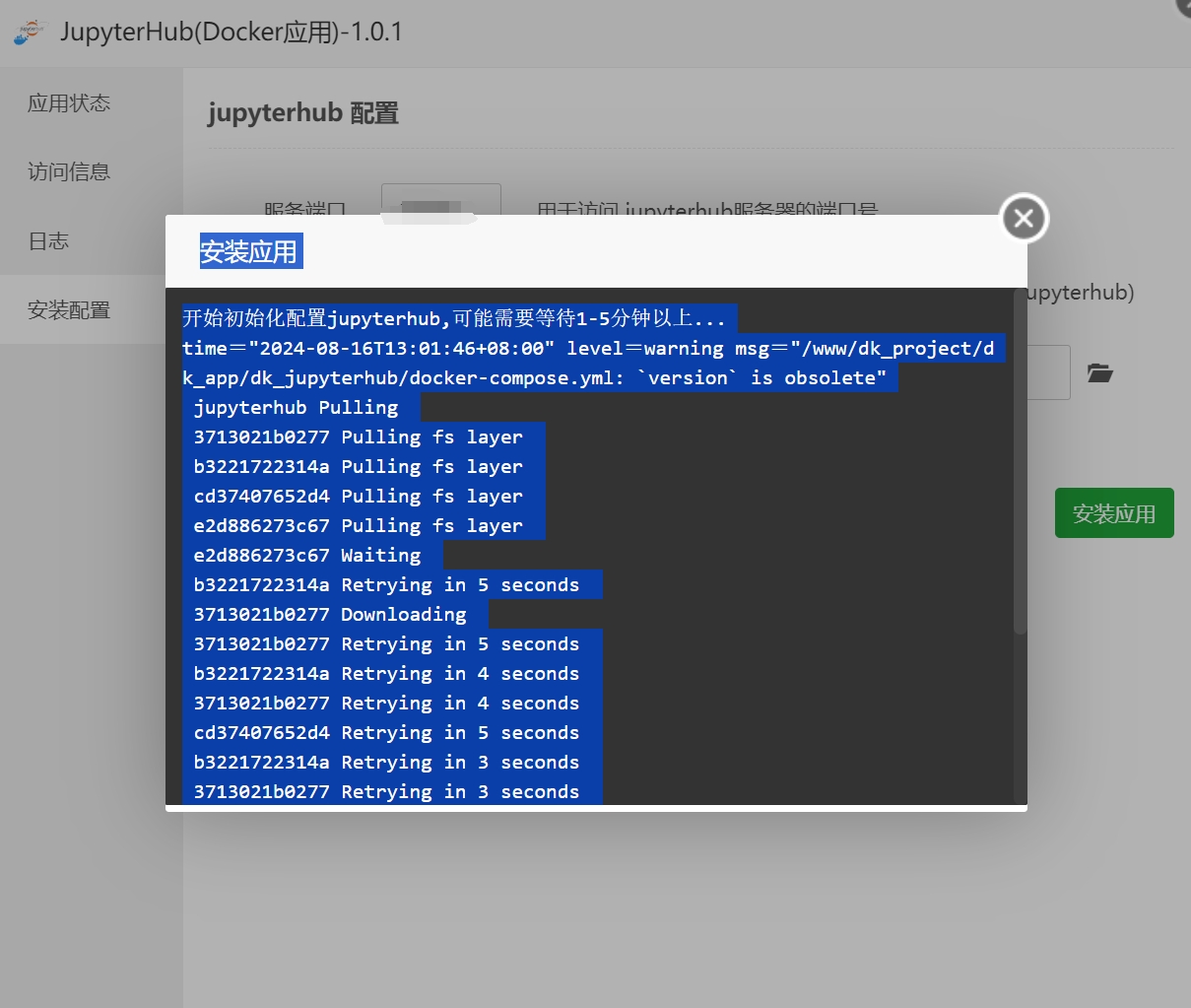This screenshot has height=1008, width=1191.
Task: Click the 'docker-compose.yml: version is obsolete' line
Action: point(535,377)
